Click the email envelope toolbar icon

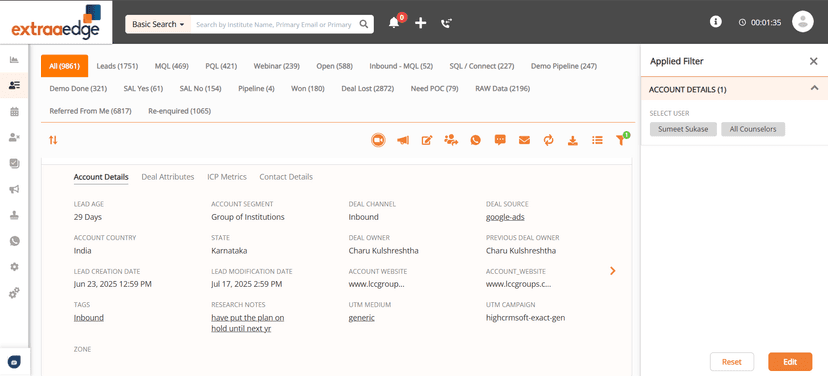pos(524,140)
